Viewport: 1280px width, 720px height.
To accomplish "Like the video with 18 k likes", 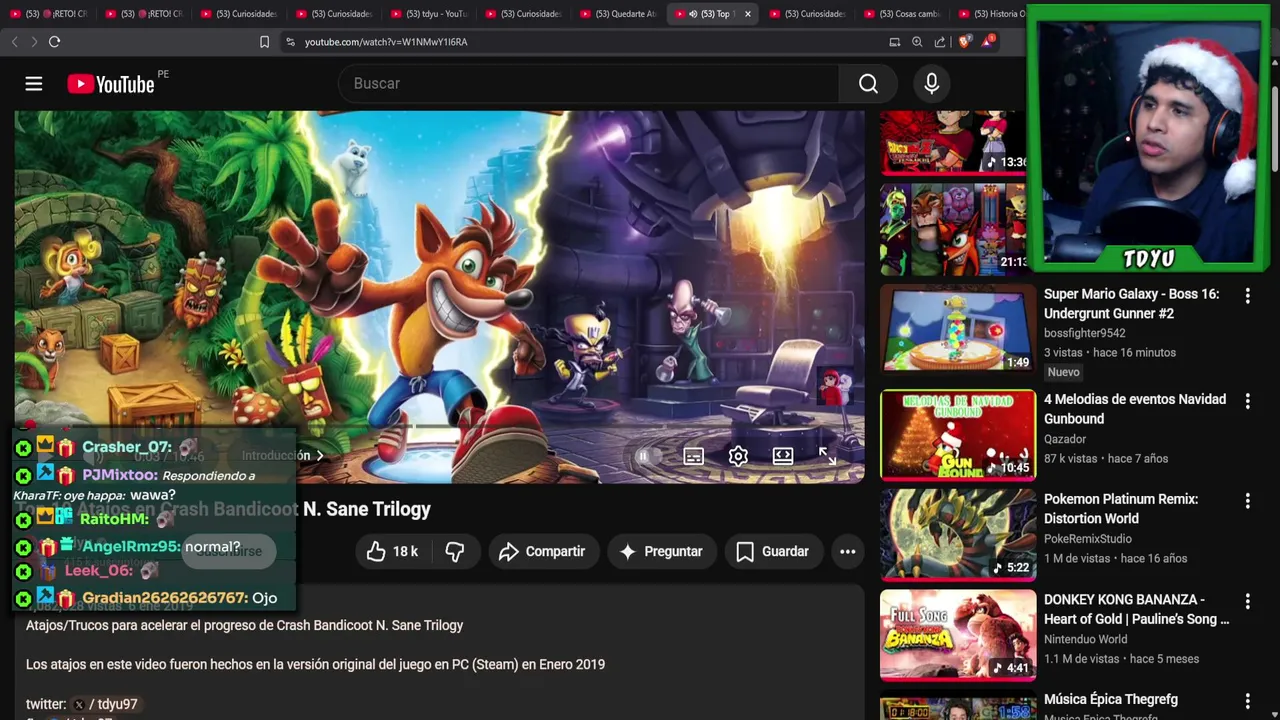I will pyautogui.click(x=392, y=551).
